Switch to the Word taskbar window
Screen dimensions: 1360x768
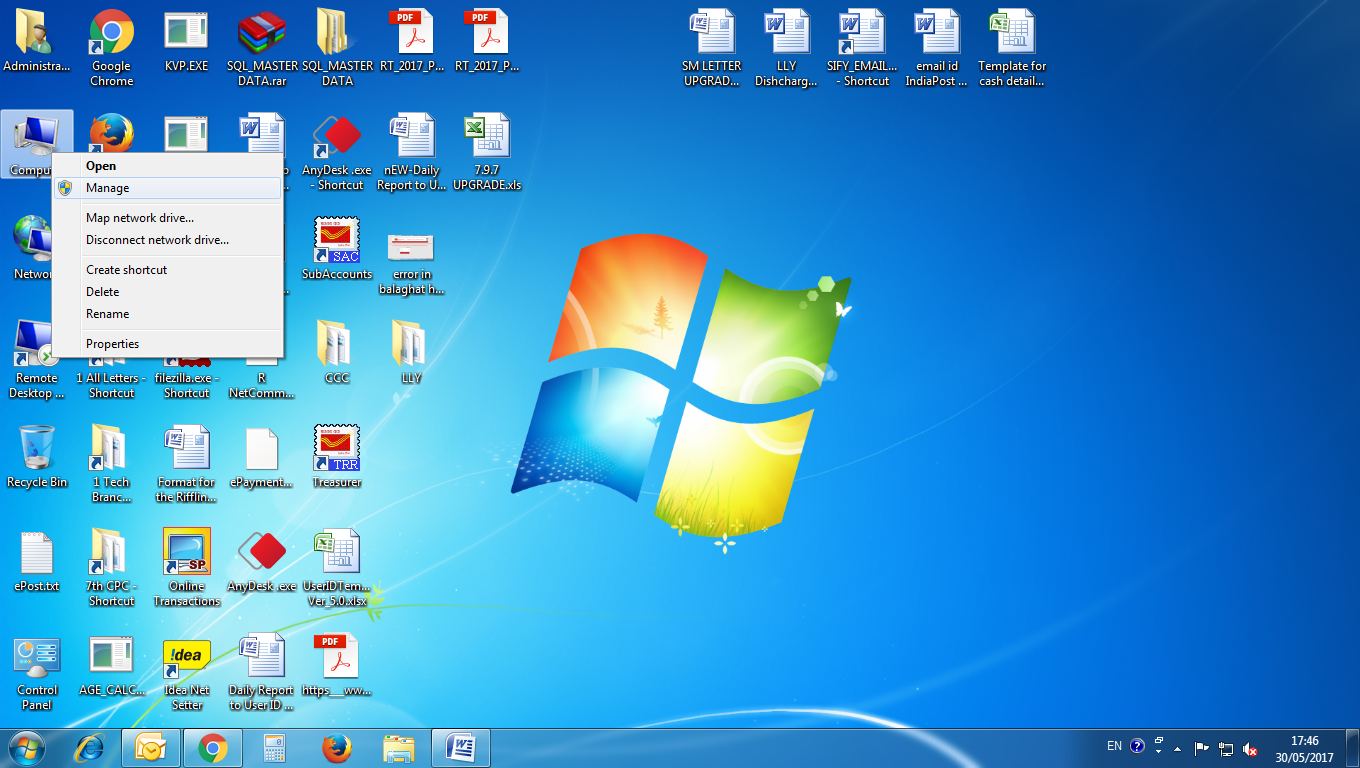(461, 748)
